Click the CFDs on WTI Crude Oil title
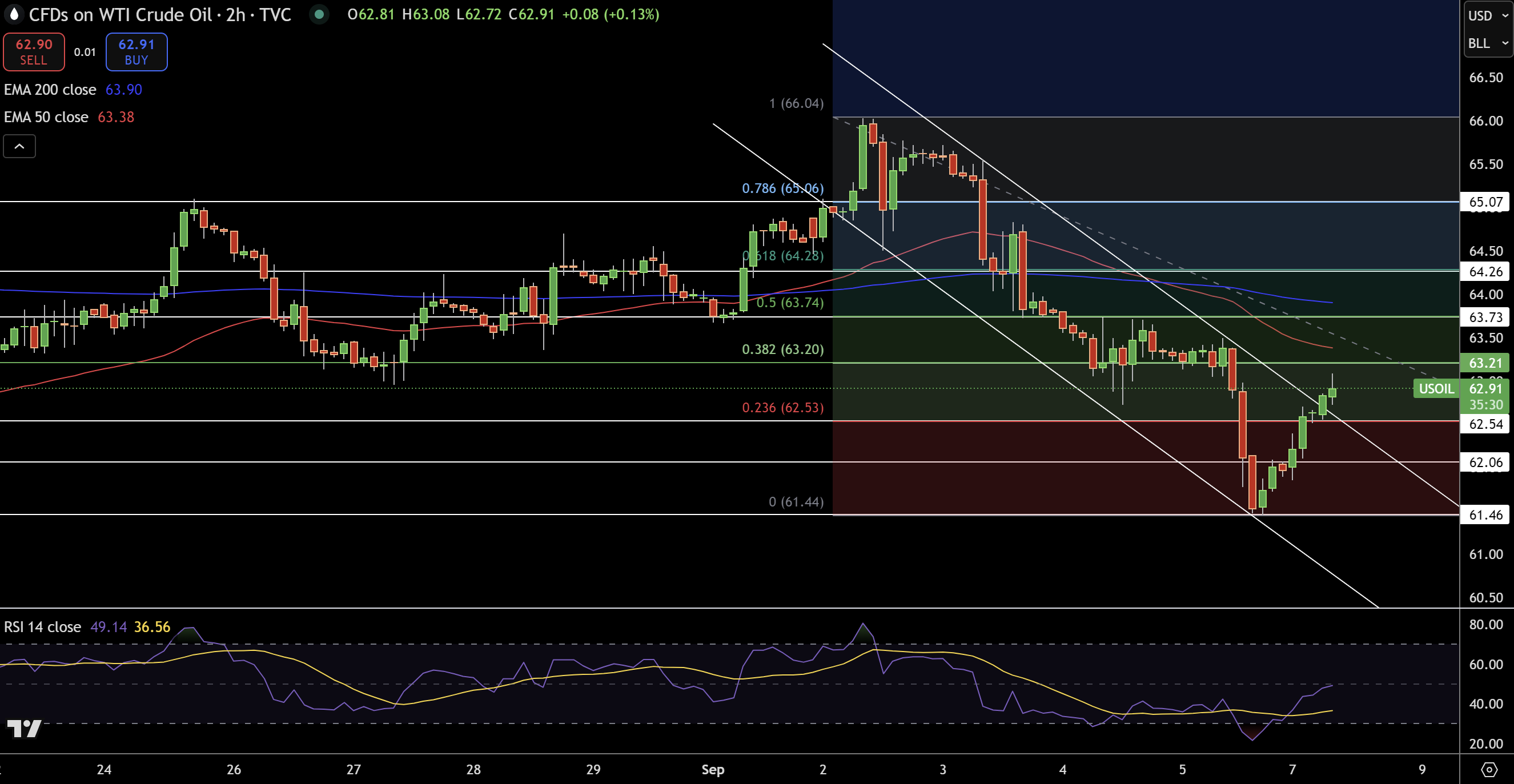The height and width of the screenshot is (784, 1514). (x=121, y=15)
